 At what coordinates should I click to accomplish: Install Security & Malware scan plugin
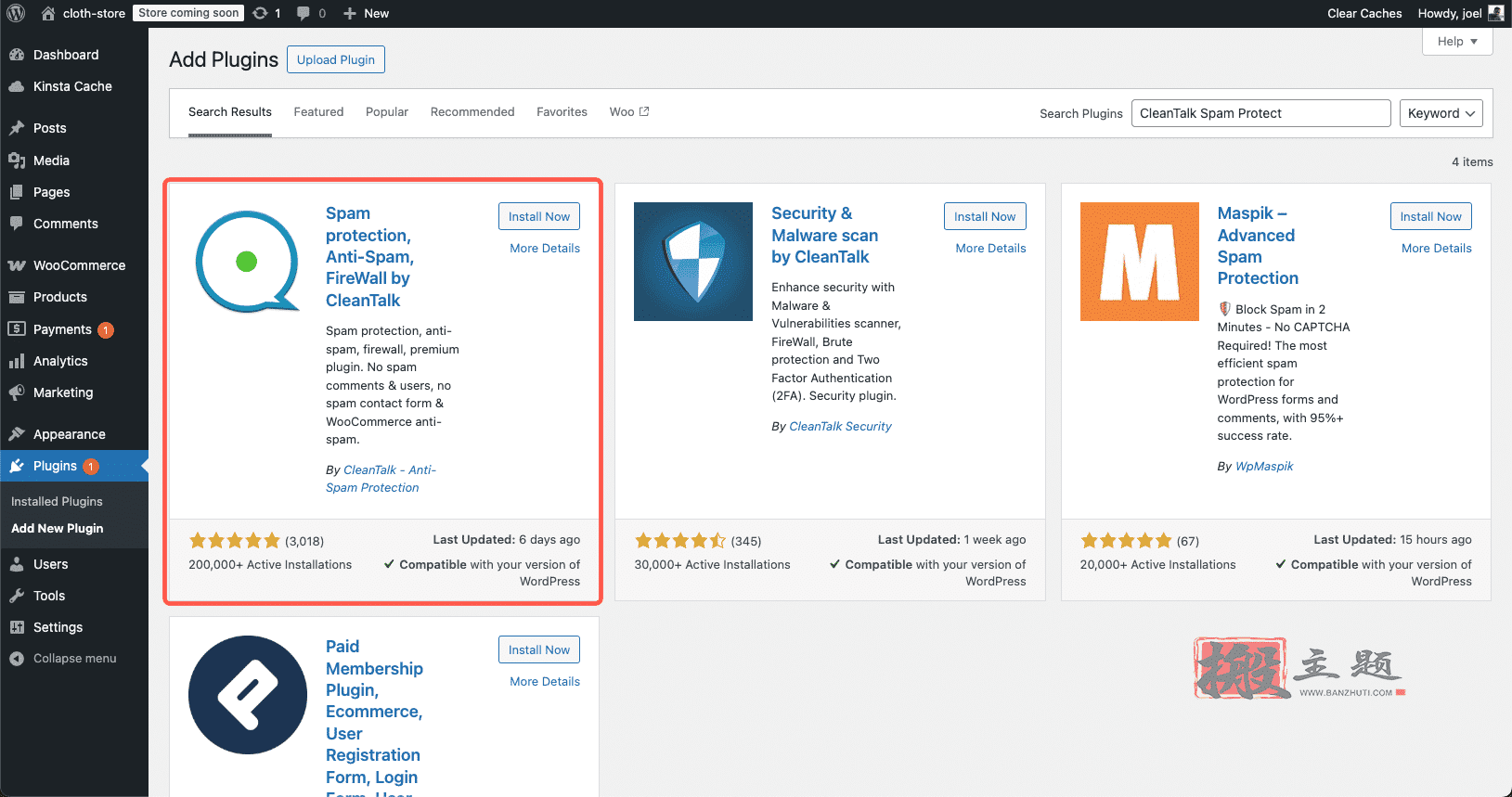[985, 216]
